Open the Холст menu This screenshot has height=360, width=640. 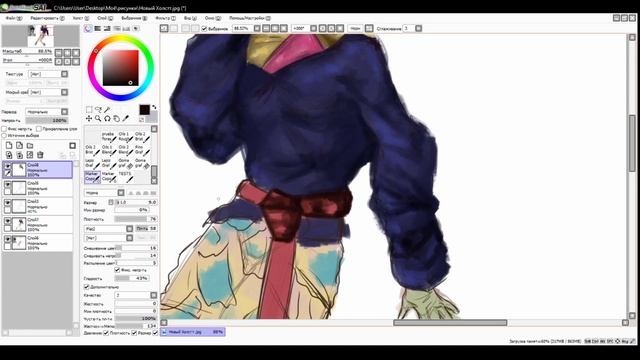point(81,18)
